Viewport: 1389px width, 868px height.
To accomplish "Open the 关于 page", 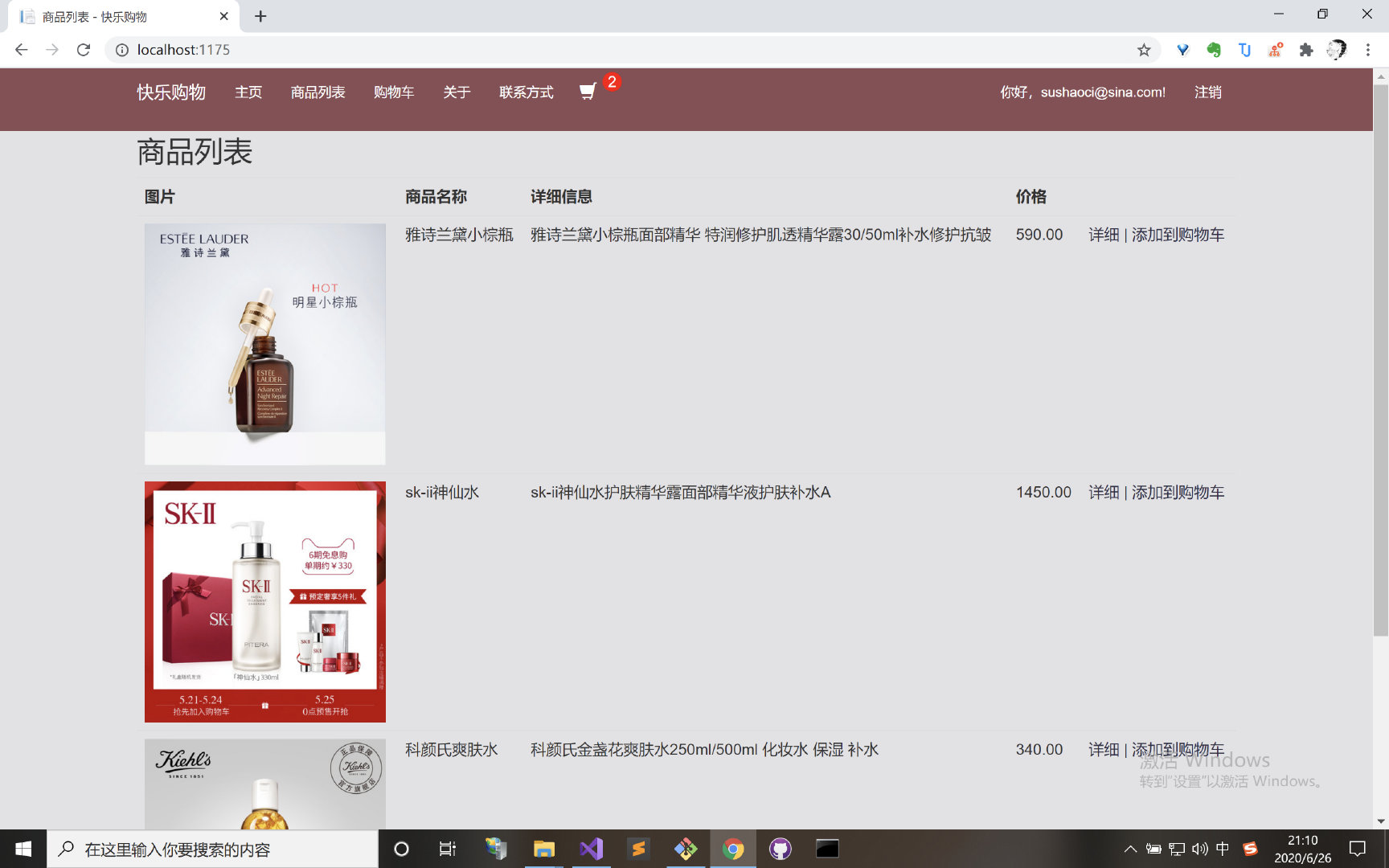I will click(457, 92).
